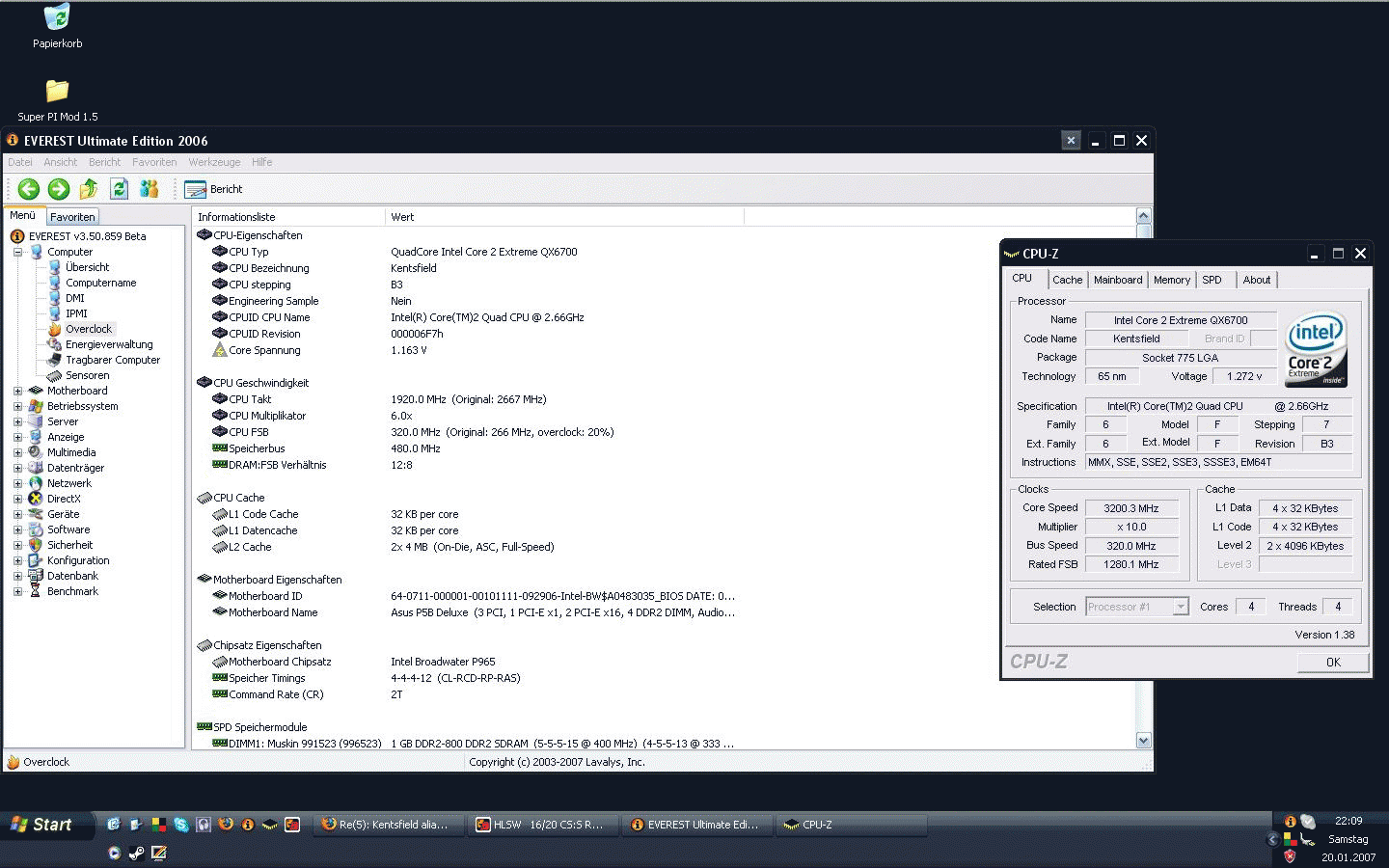Go up one level with folder-arrow icon
The height and width of the screenshot is (868, 1389).
[89, 189]
